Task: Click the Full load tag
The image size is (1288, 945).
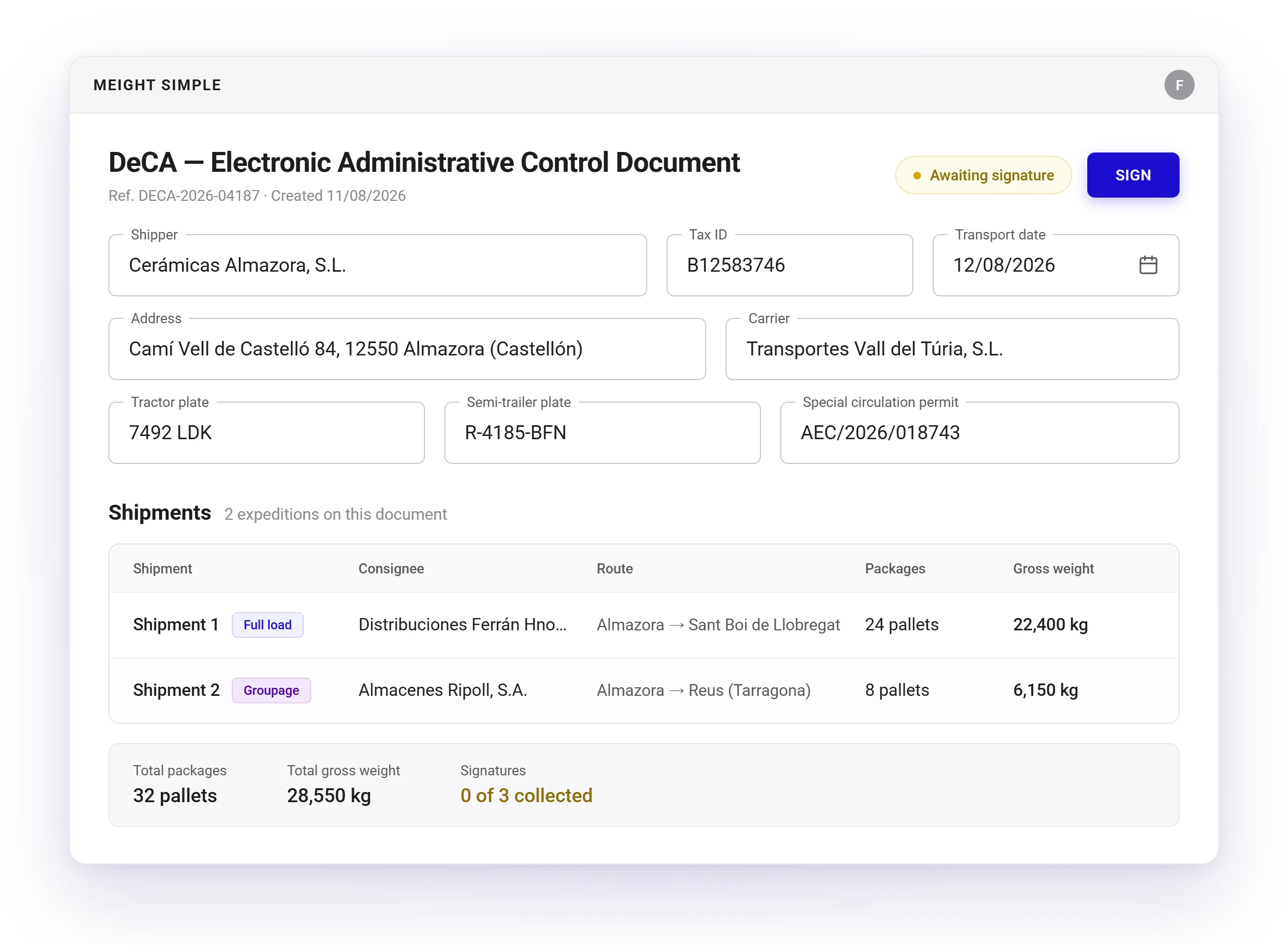Action: [x=268, y=624]
